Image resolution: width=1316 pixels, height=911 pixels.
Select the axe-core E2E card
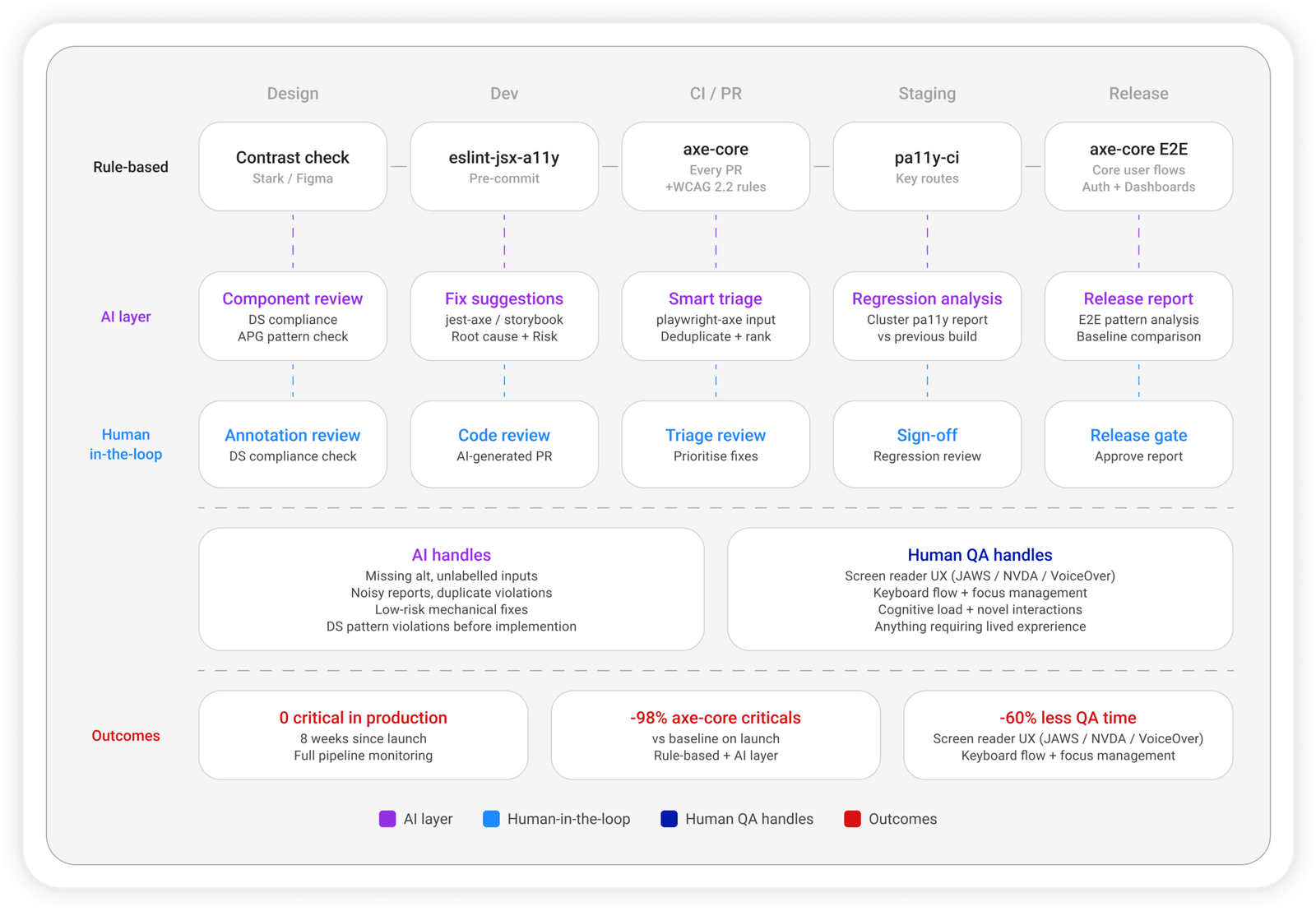pos(1138,167)
